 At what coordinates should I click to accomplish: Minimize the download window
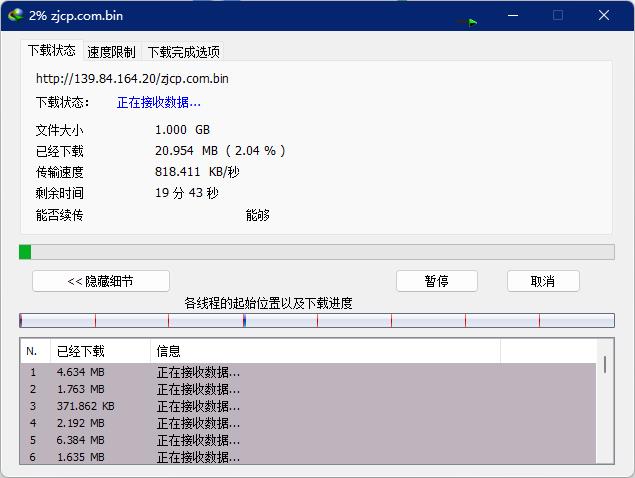512,15
